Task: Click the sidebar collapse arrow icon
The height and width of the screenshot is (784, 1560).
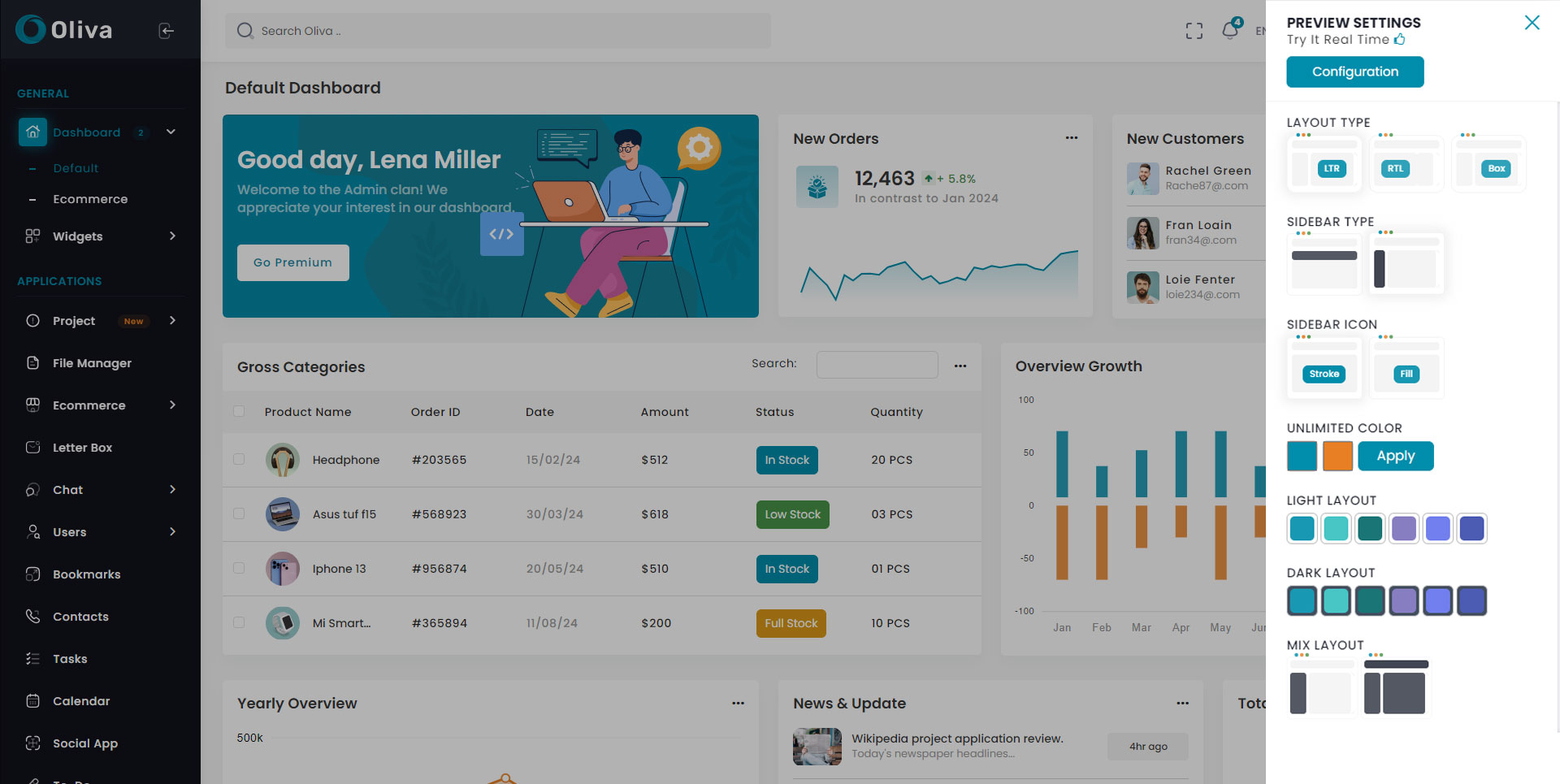Action: (167, 31)
